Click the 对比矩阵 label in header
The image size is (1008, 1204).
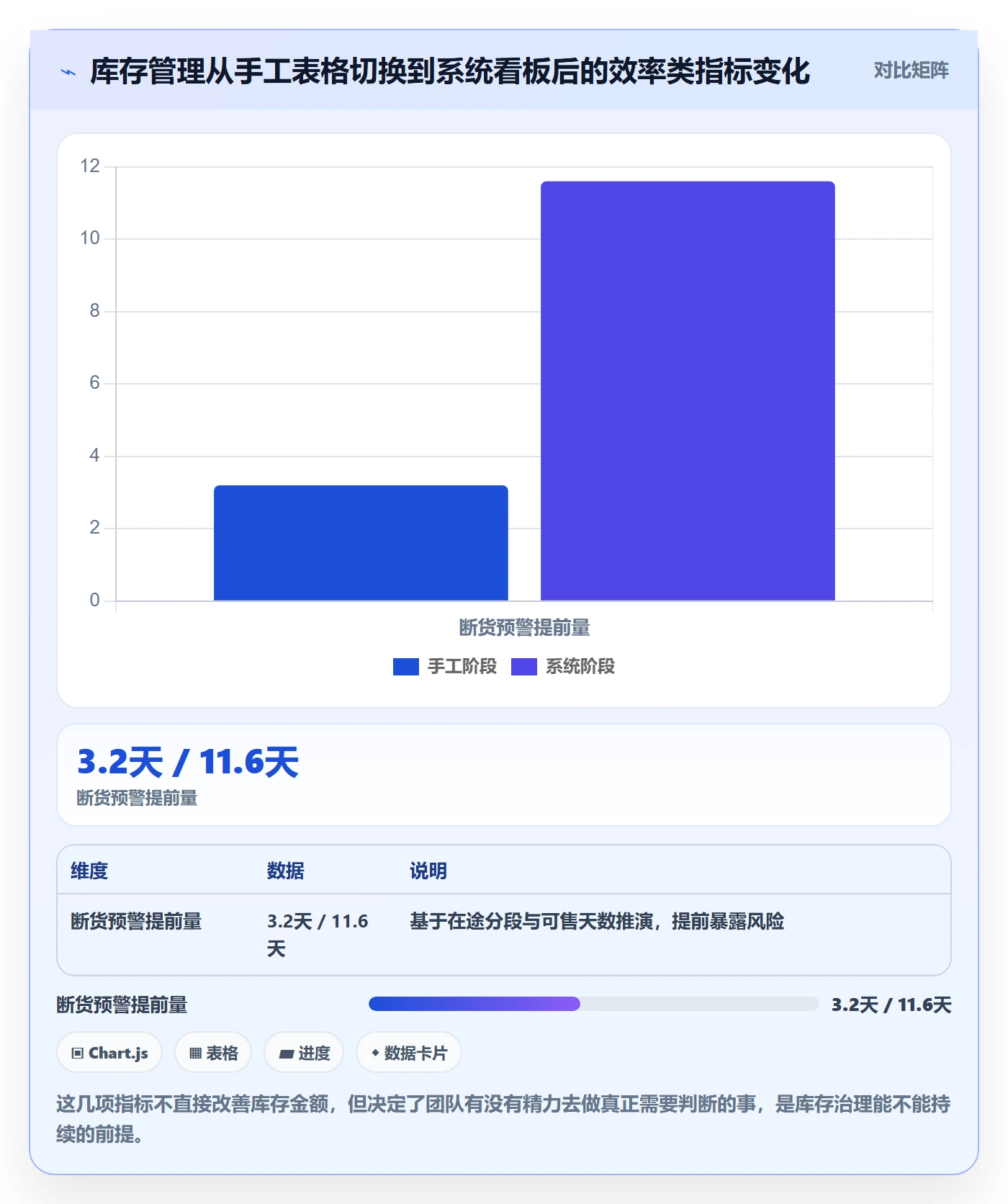tap(911, 71)
